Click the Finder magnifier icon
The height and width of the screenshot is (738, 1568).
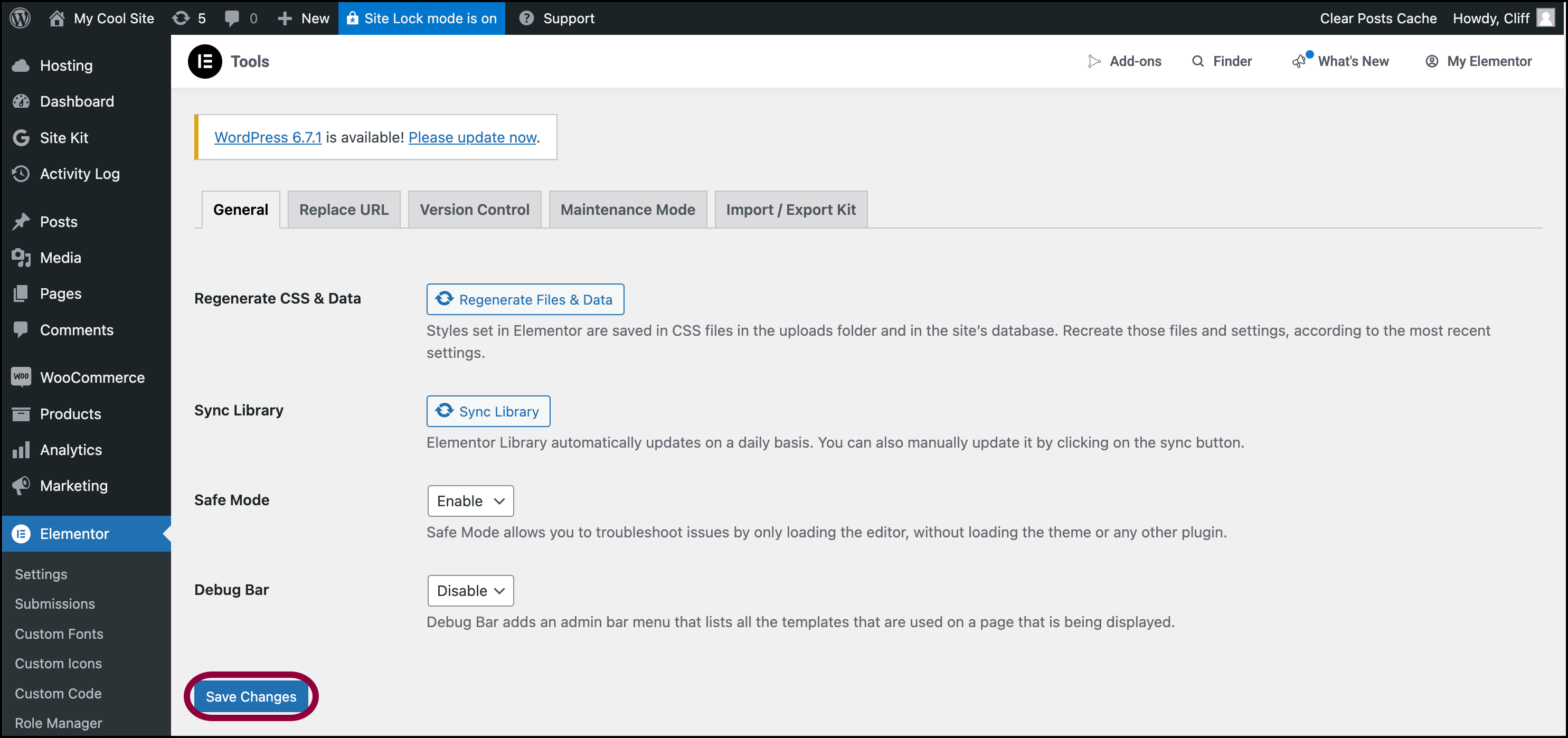point(1197,61)
